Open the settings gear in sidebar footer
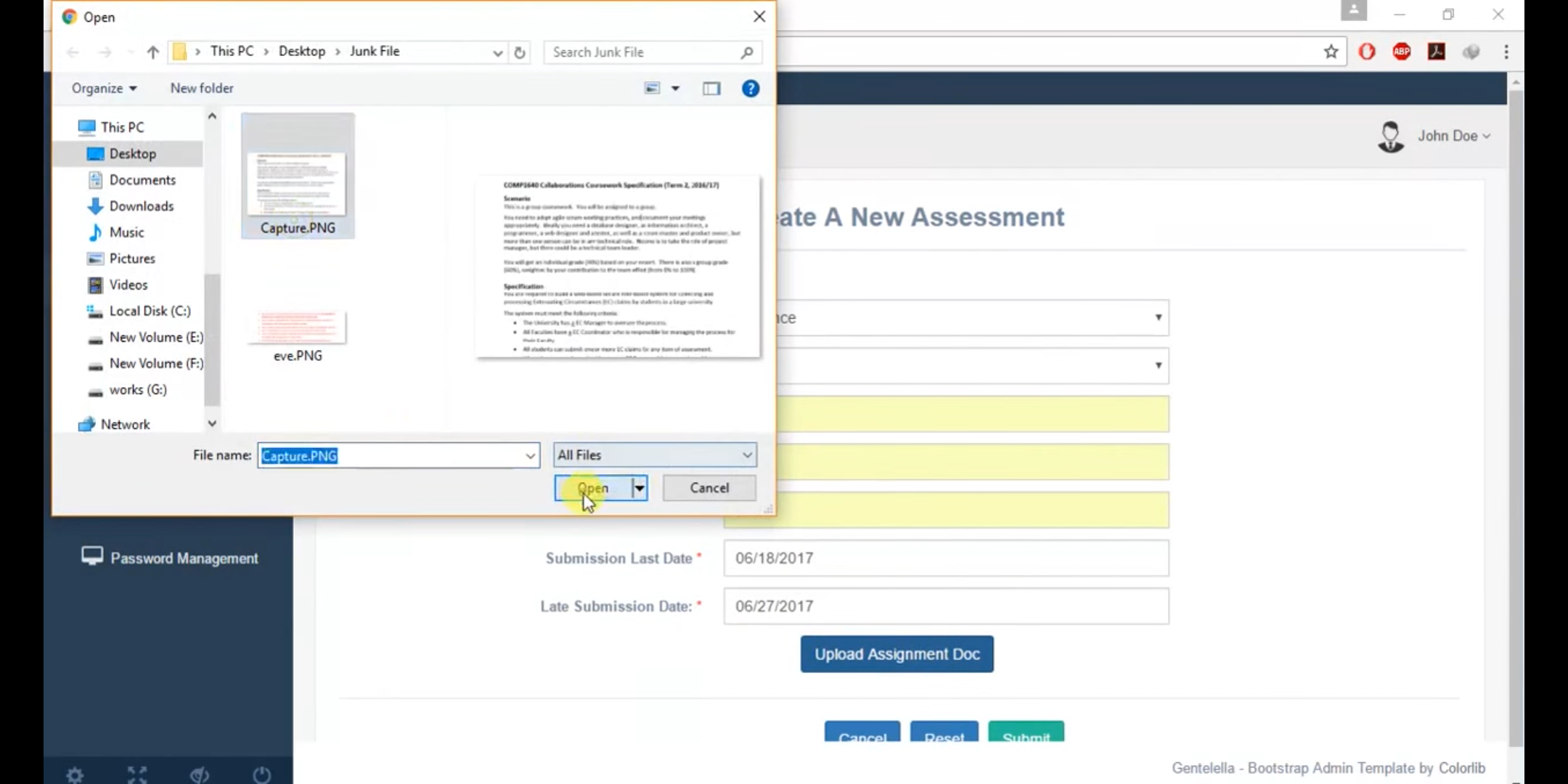Screen dimensions: 1568x784 coord(75,775)
